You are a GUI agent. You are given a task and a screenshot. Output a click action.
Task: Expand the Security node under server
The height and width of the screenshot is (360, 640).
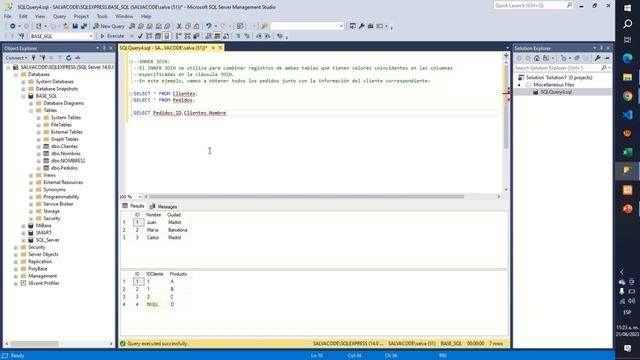click(x=16, y=247)
